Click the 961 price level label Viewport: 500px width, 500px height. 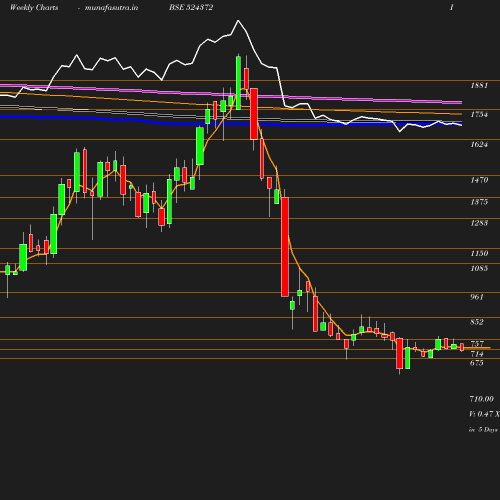coord(477,297)
